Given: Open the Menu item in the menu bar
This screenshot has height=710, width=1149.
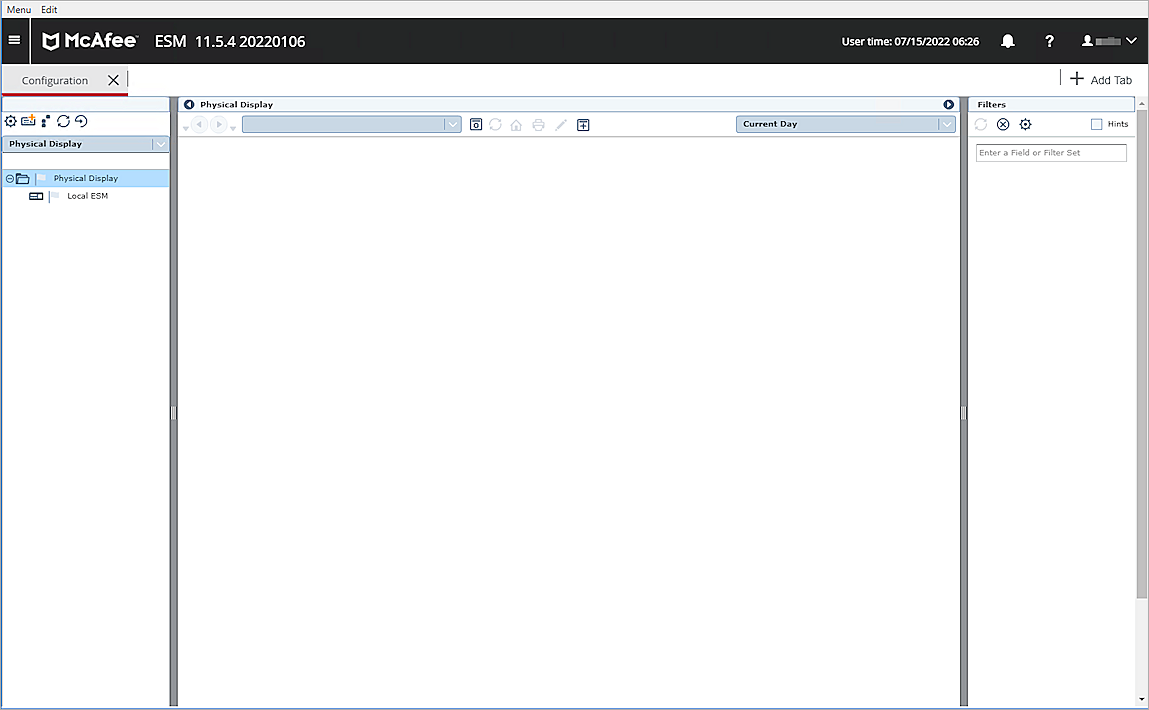Looking at the screenshot, I should tap(18, 9).
